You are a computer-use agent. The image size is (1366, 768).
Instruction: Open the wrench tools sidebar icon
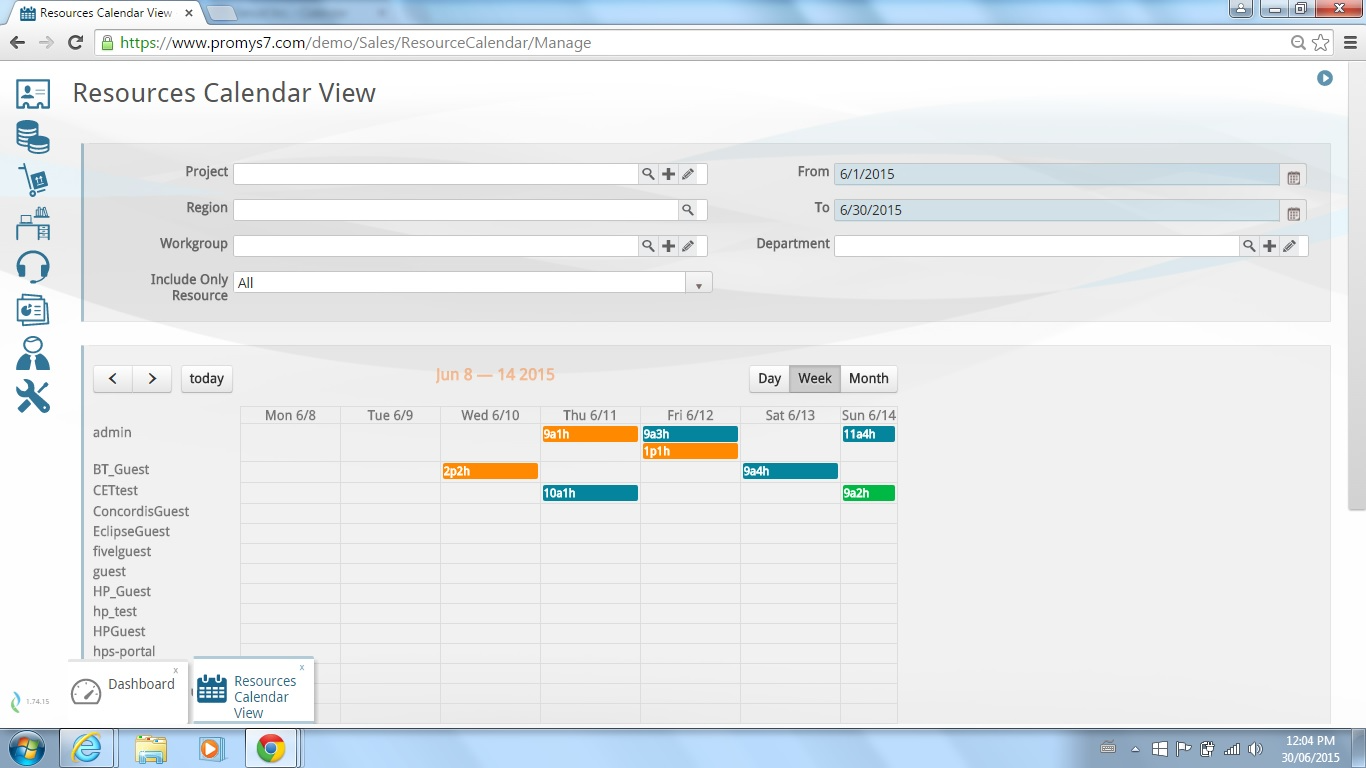tap(33, 397)
